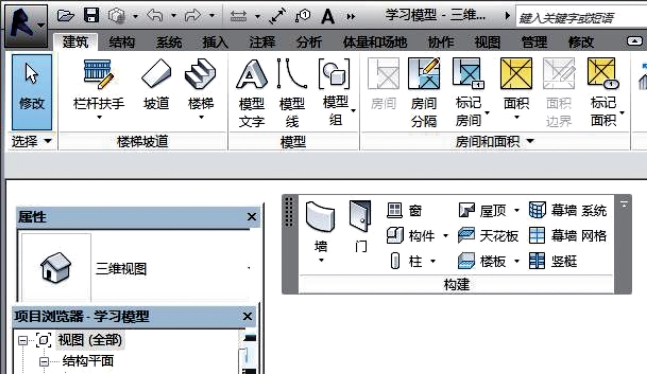Viewport: 647px width, 374px height.
Task: Click the Tag by Category icon
Action: tap(303, 16)
